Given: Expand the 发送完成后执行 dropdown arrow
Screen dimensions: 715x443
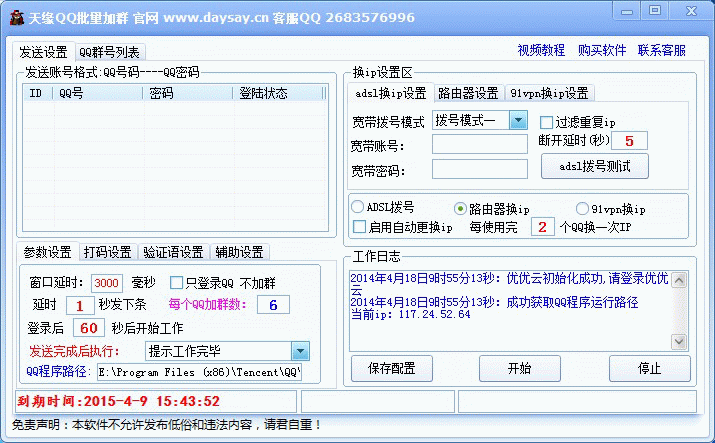Looking at the screenshot, I should click(300, 351).
